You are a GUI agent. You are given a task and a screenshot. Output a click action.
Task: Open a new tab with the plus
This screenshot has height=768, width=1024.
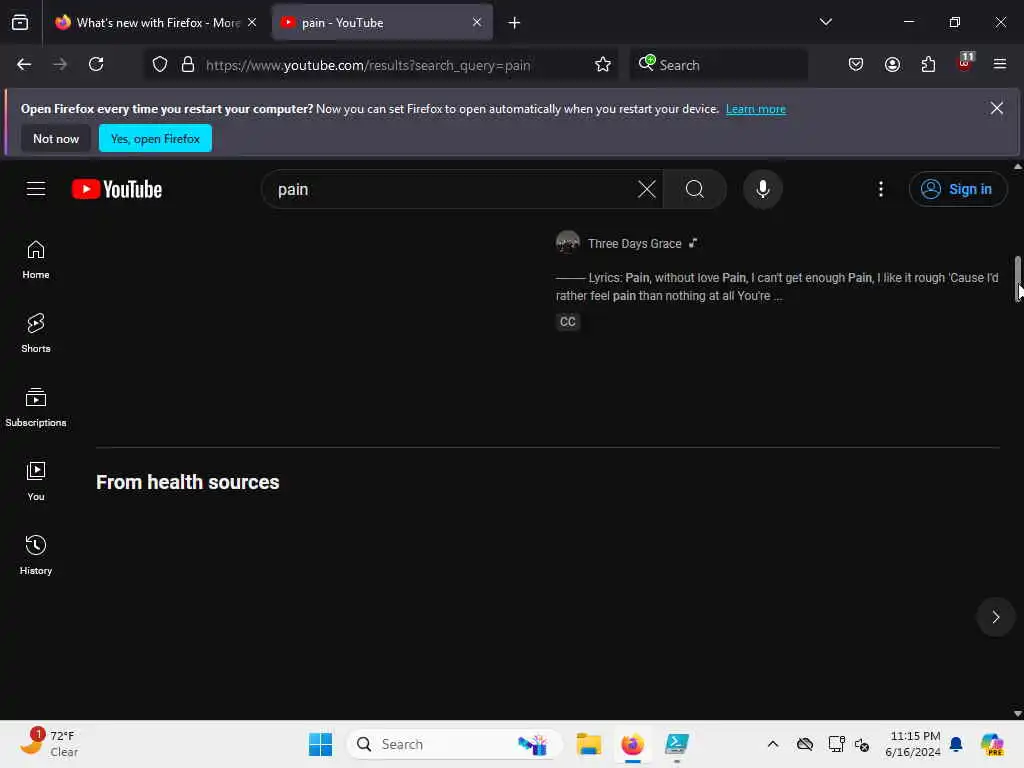[x=515, y=23]
